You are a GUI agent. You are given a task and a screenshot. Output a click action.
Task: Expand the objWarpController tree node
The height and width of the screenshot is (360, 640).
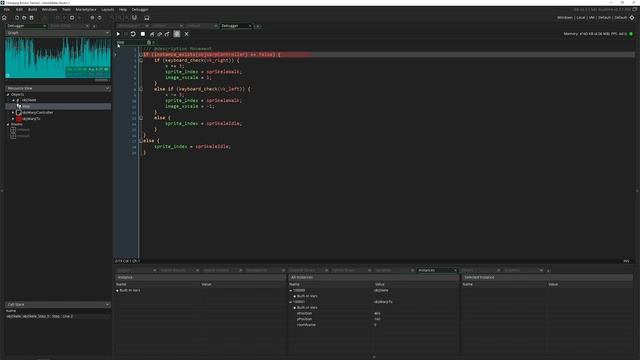click(13, 113)
